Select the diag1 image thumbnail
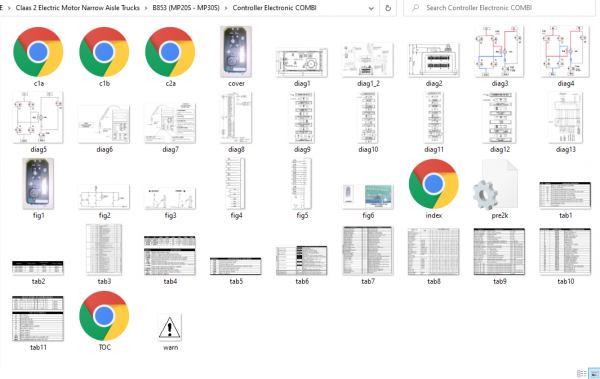Viewport: 600px width, 379px height. 302,62
